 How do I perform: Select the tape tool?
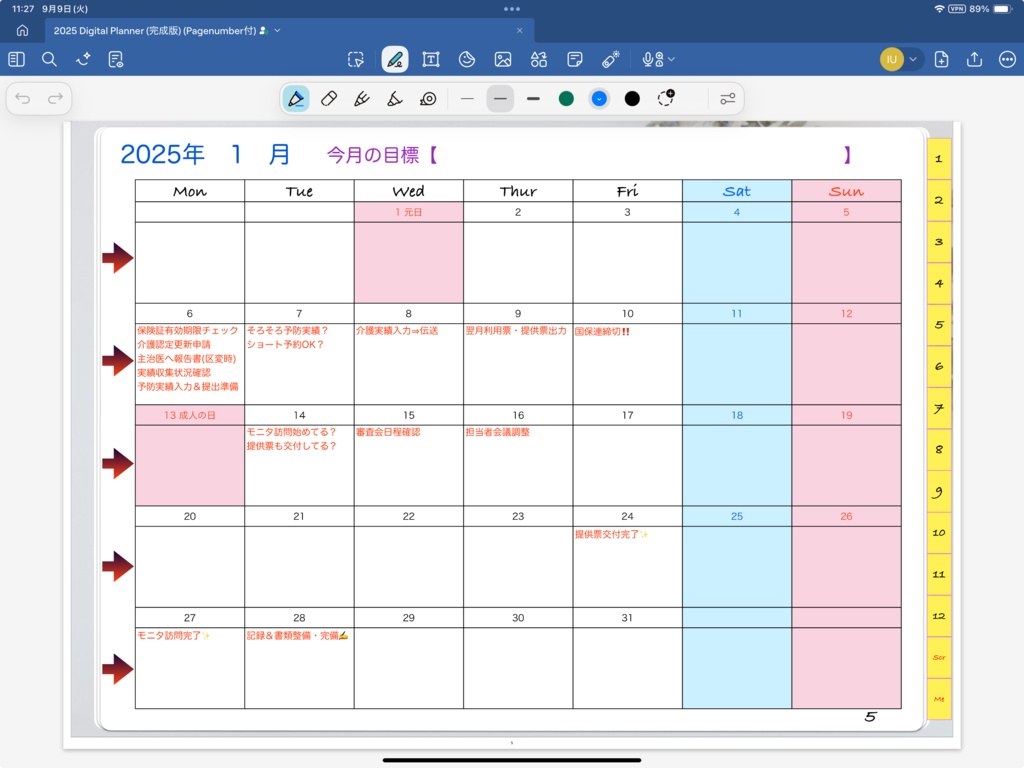tap(428, 99)
